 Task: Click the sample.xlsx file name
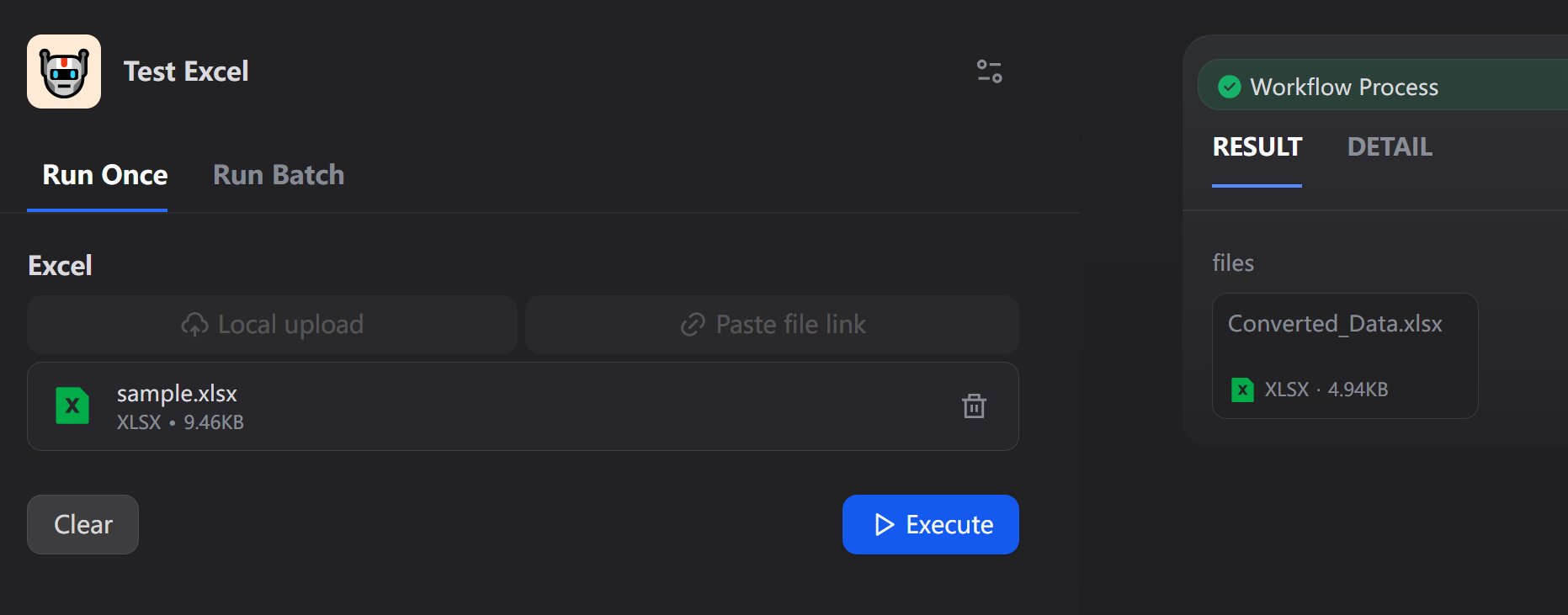tap(177, 394)
